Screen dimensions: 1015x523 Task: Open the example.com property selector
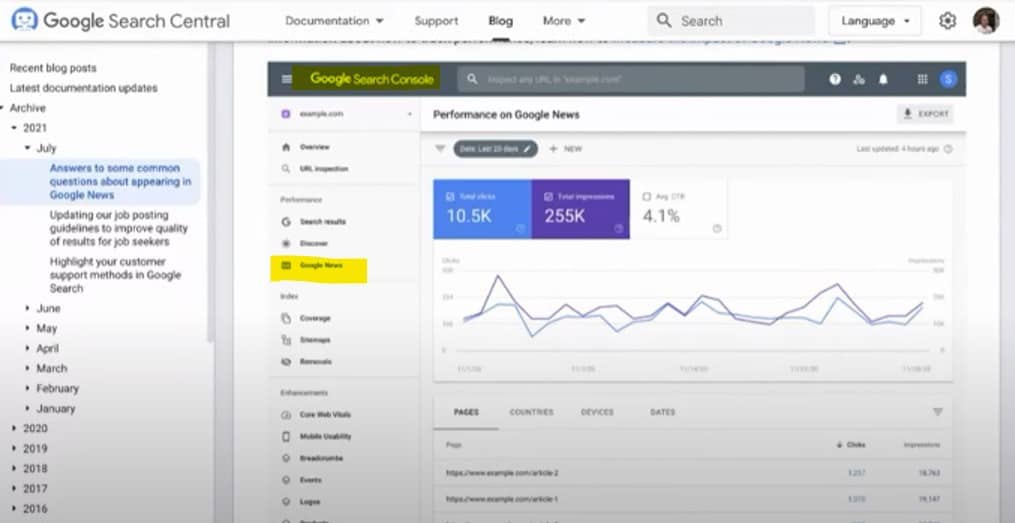tap(346, 114)
